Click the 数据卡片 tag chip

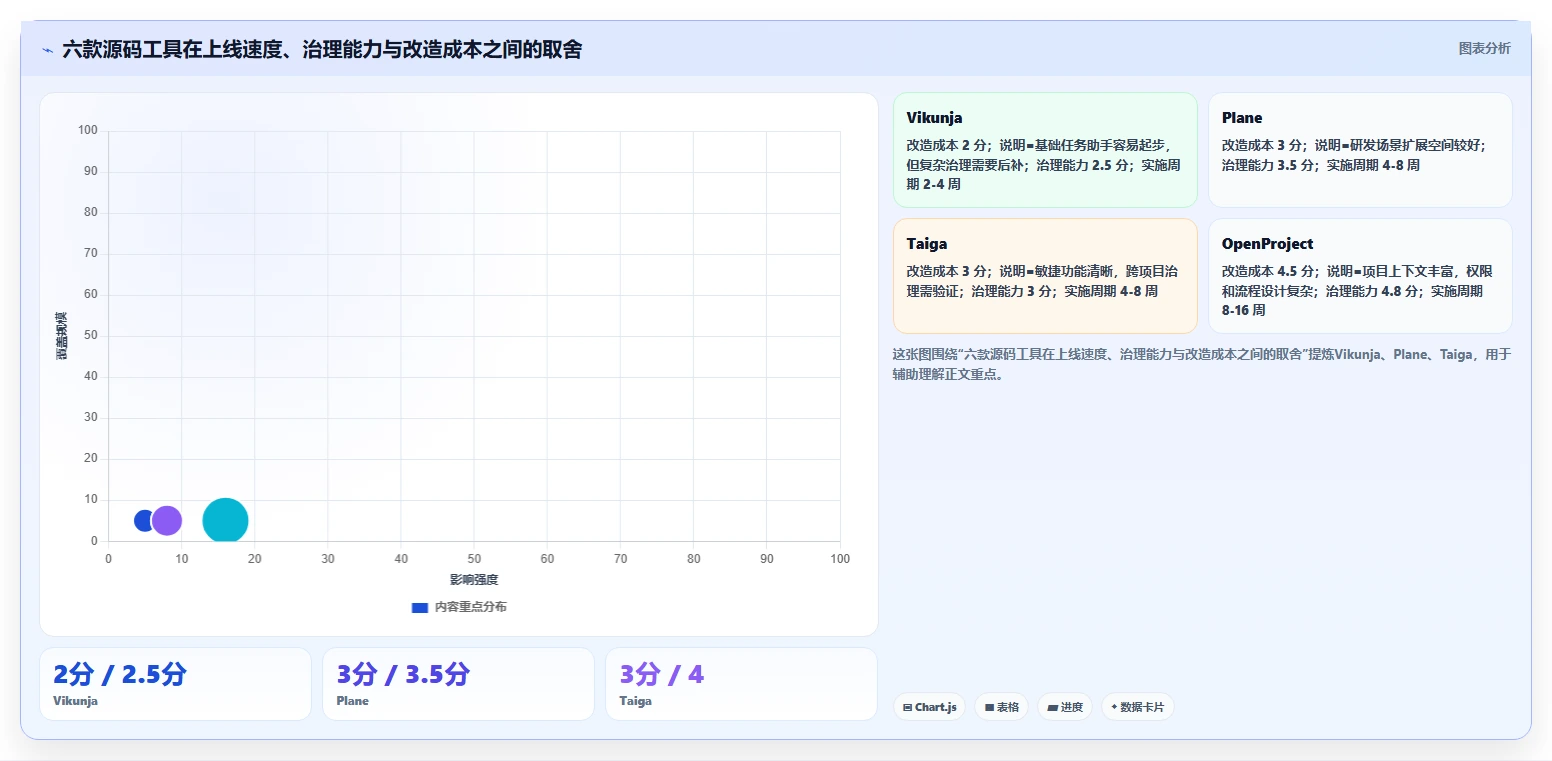[x=1137, y=707]
